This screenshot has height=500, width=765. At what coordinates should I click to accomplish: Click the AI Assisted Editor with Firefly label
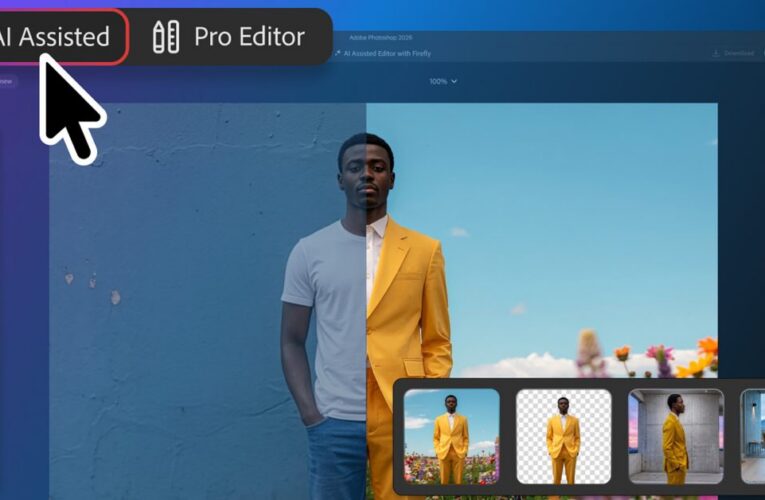pos(387,53)
